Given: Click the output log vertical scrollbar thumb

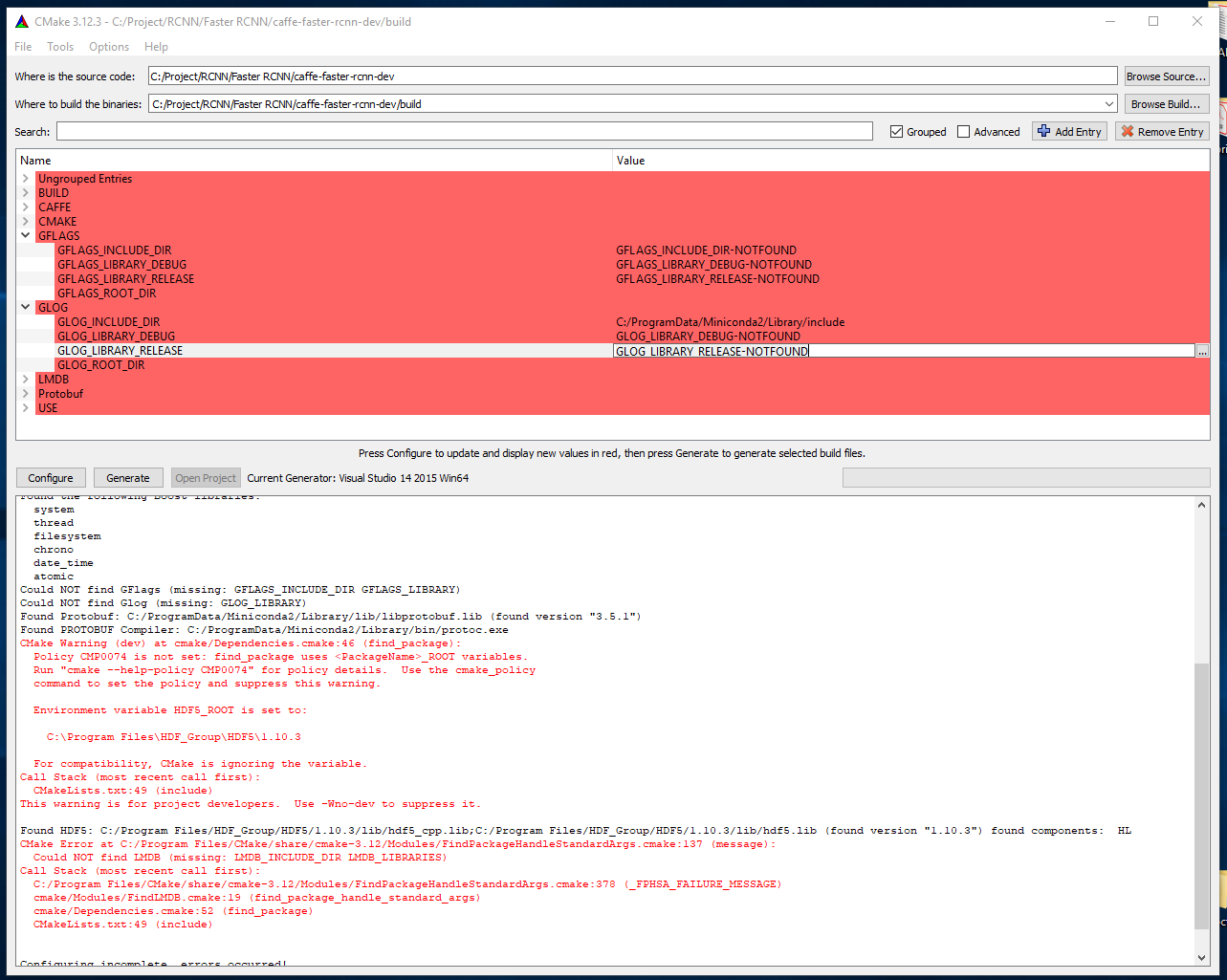Looking at the screenshot, I should [x=1202, y=795].
